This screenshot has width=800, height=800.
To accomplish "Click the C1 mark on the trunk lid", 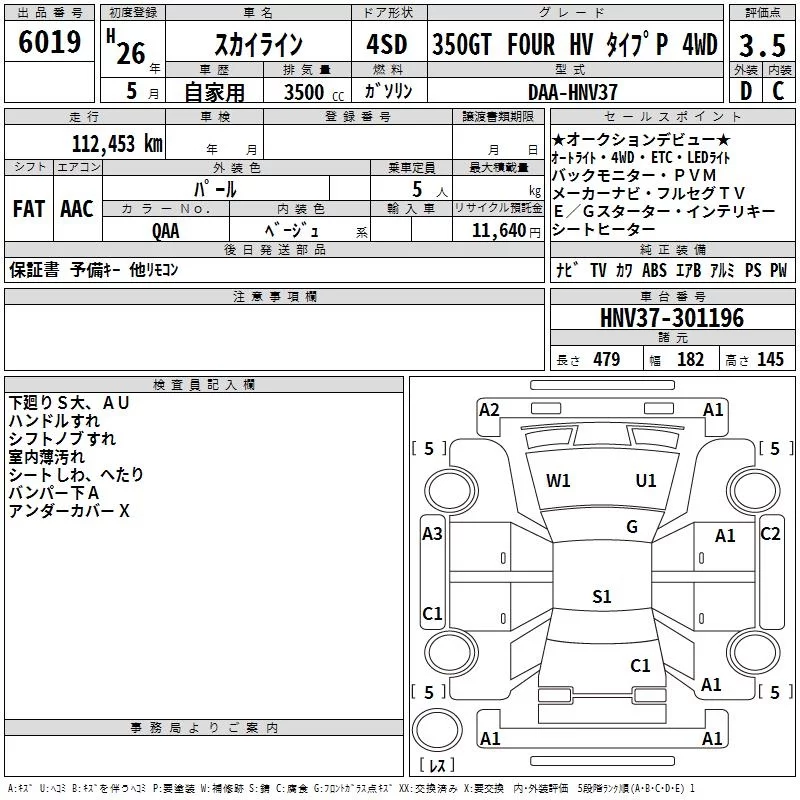I will (x=640, y=665).
